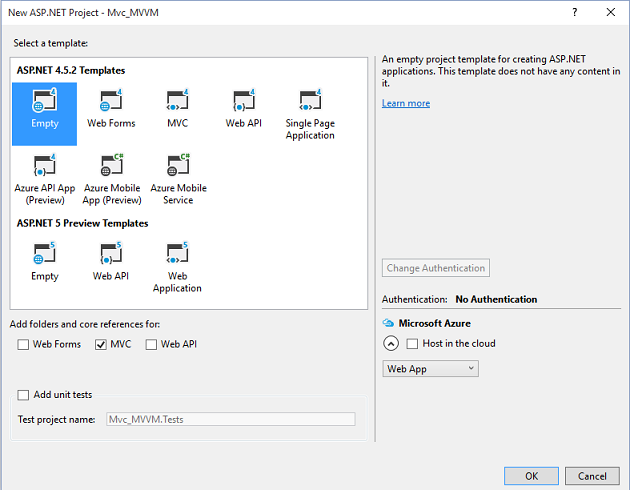Tick the Web API references checkbox
This screenshot has height=490, width=630.
point(151,345)
